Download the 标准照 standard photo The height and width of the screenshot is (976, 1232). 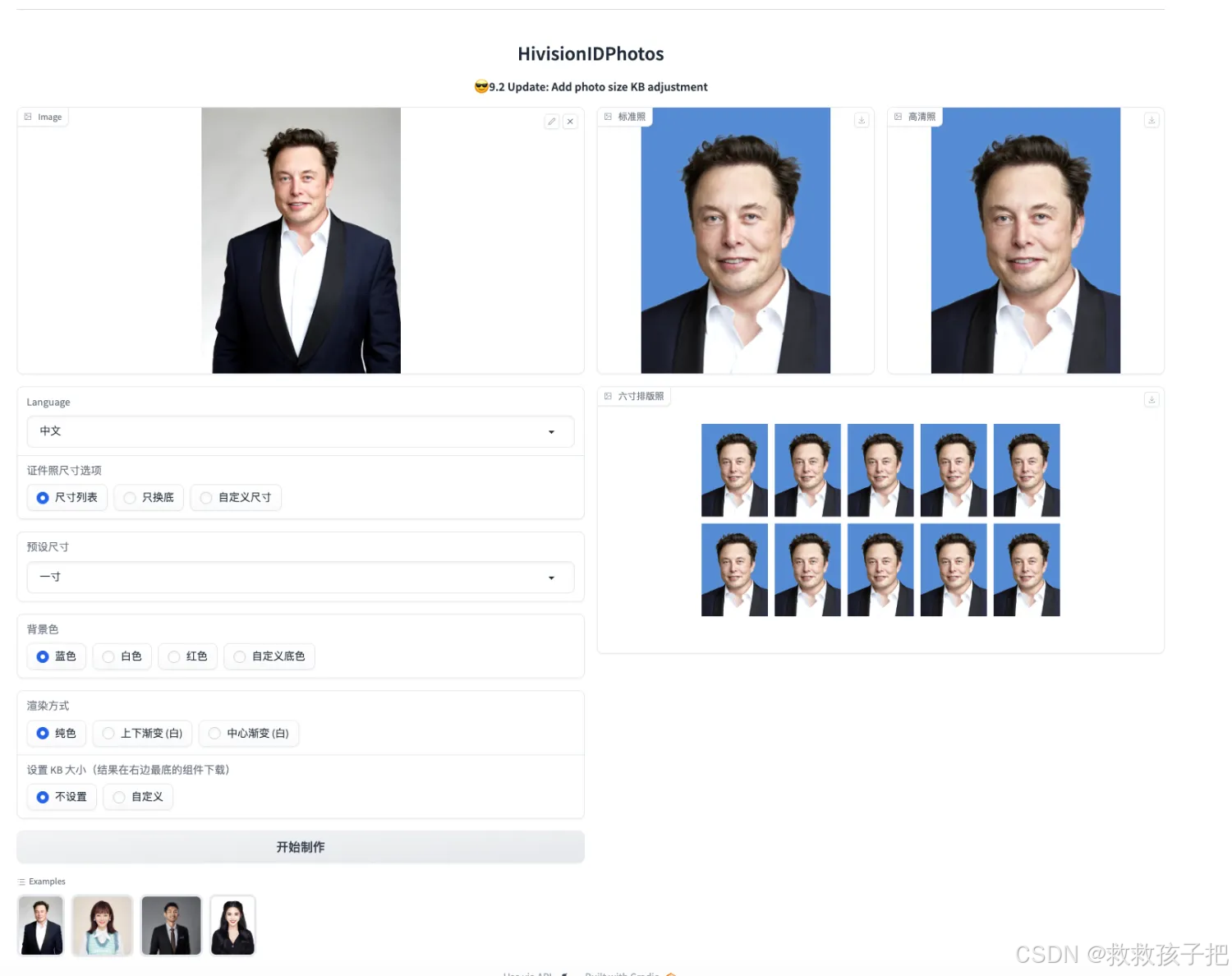tap(862, 120)
